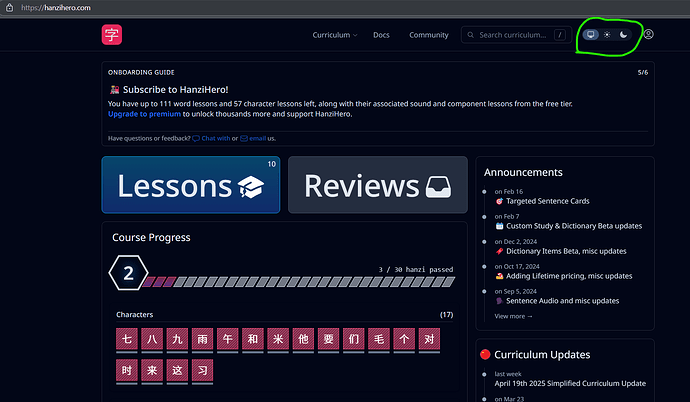This screenshot has width=690, height=402.
Task: Open the character tile 对
Action: point(429,339)
